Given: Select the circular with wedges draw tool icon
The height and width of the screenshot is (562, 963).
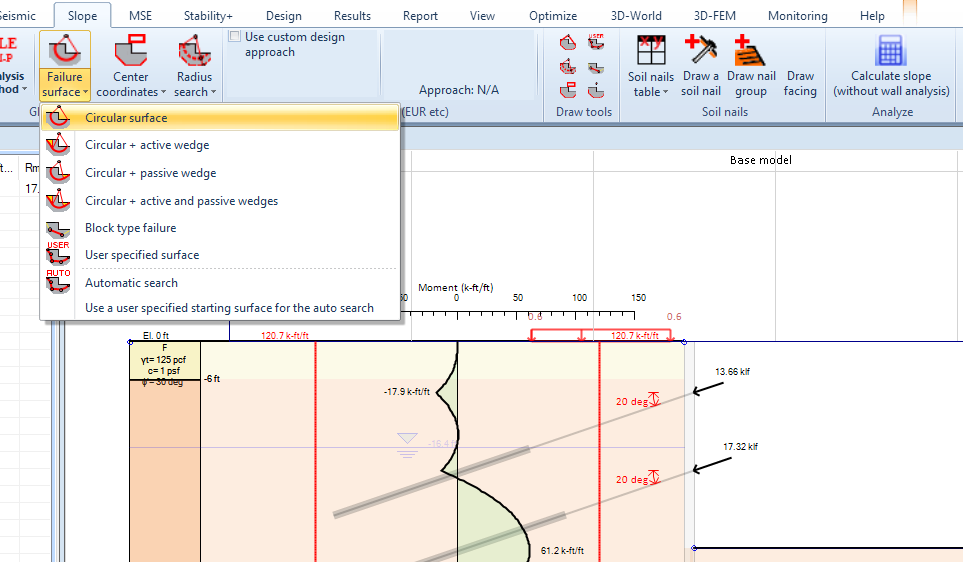Looking at the screenshot, I should [x=567, y=66].
